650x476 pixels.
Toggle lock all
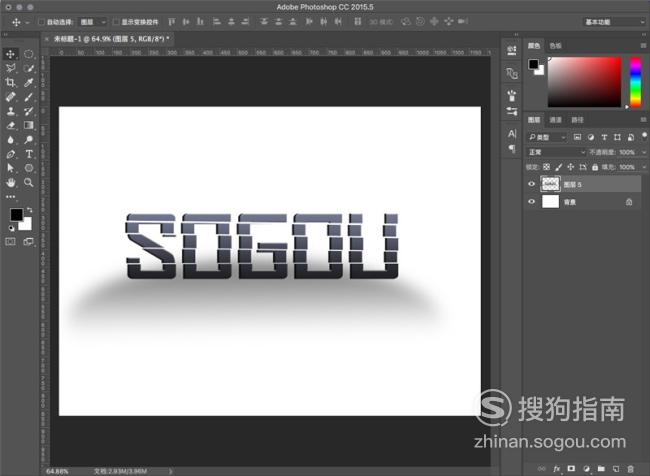[595, 167]
